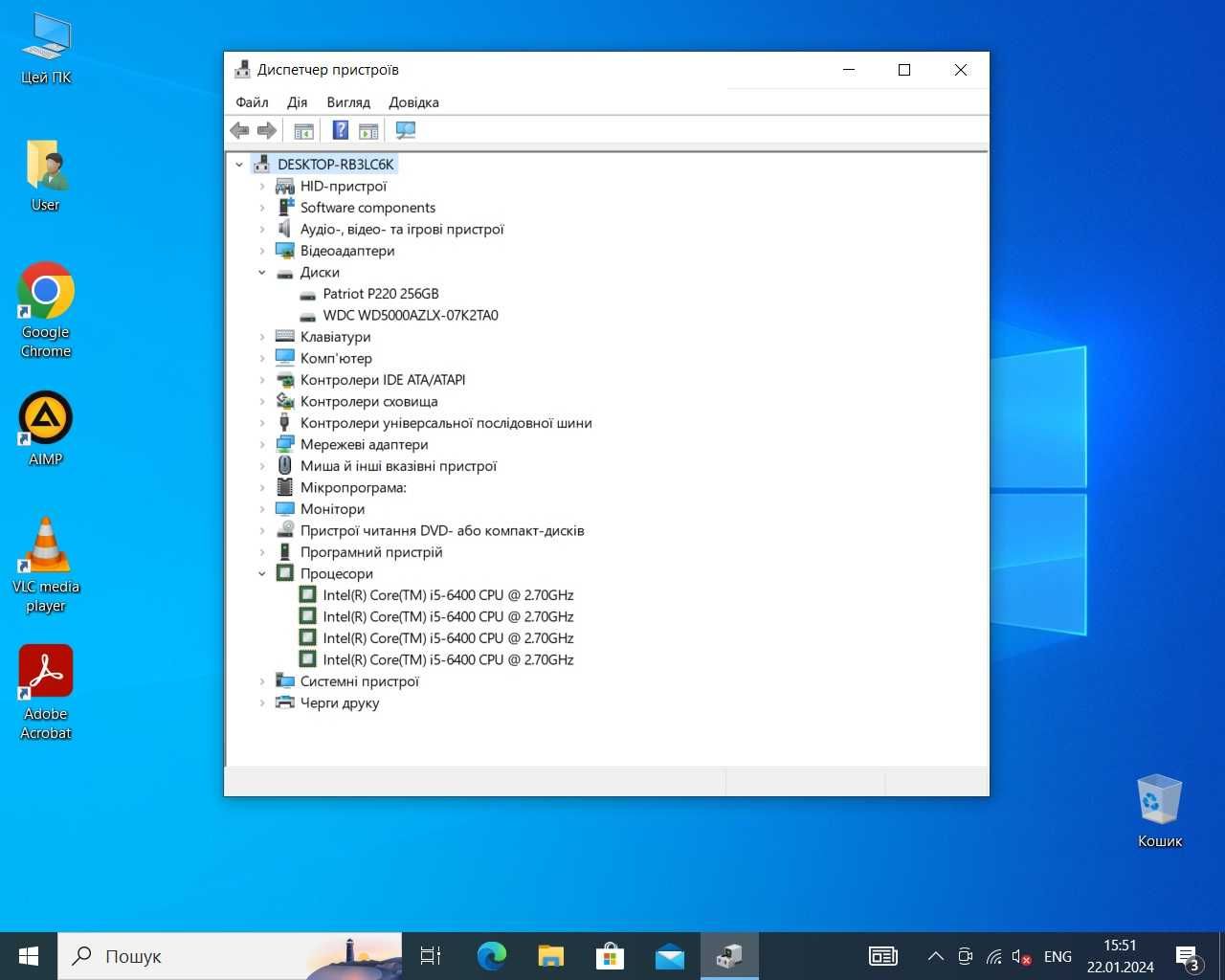Collapse the Процесори category

(x=262, y=574)
